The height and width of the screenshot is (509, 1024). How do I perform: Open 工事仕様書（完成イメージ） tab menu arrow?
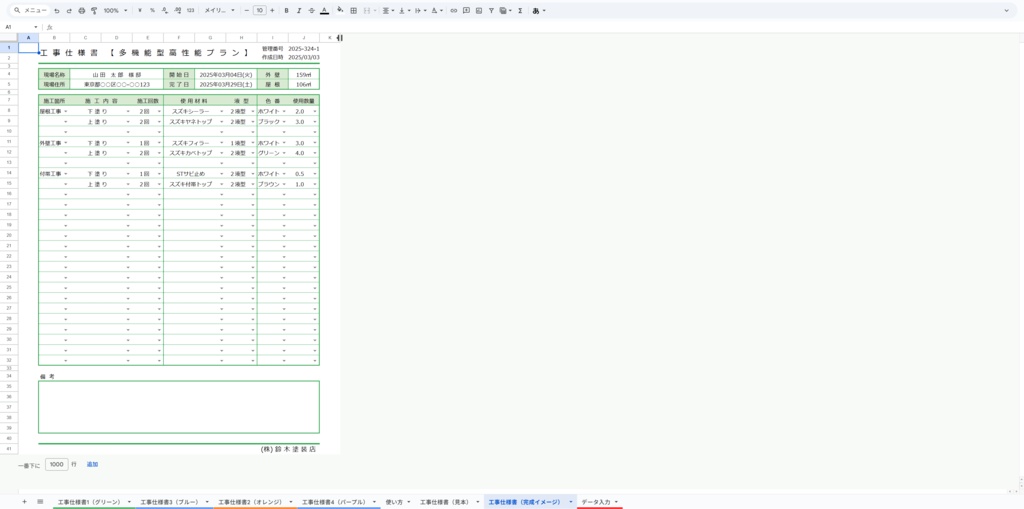[x=571, y=502]
